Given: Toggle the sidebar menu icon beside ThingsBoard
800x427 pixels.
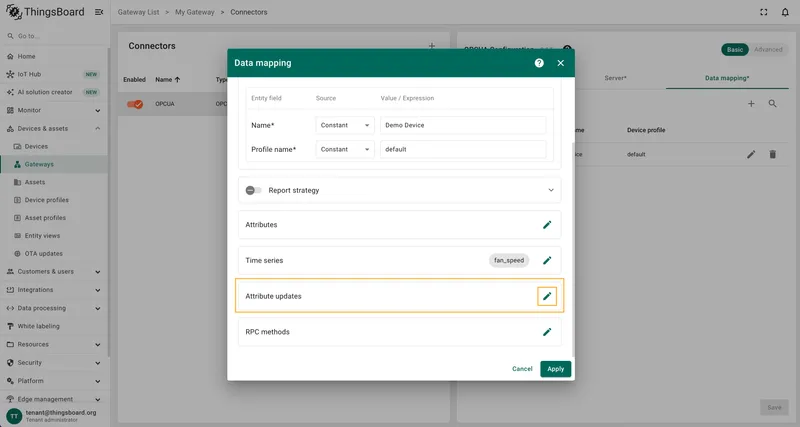Looking at the screenshot, I should coord(99,12).
